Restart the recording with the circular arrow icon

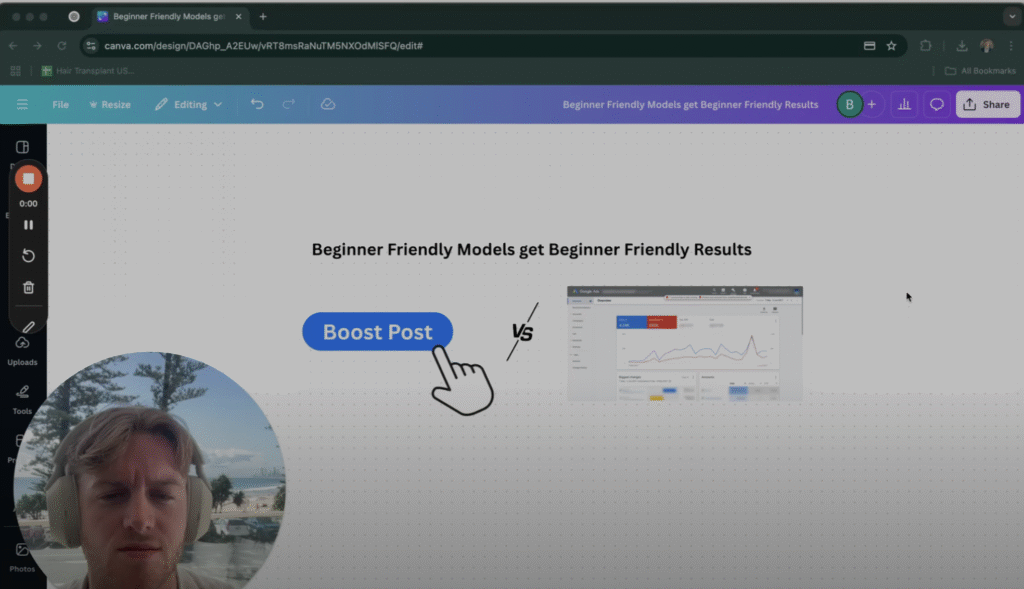pyautogui.click(x=28, y=256)
